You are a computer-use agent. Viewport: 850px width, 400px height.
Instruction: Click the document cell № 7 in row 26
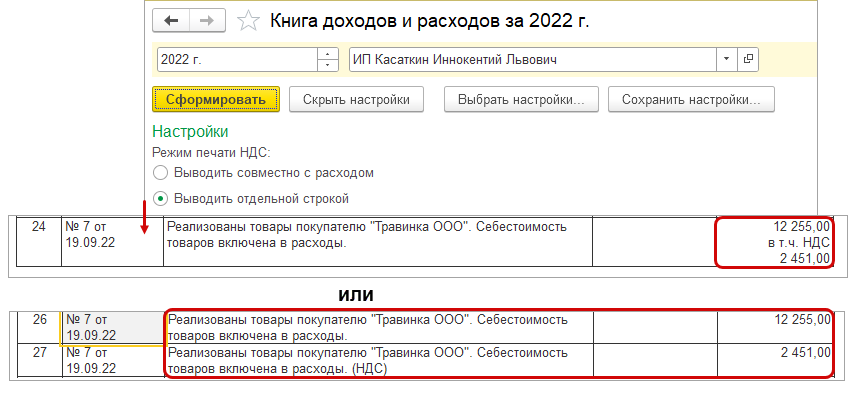(112, 327)
